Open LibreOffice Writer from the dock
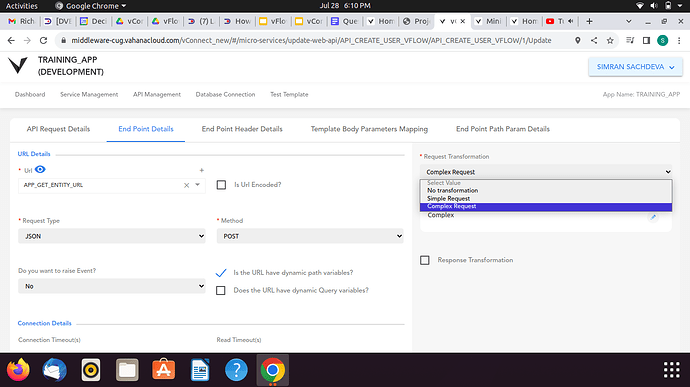 [x=200, y=370]
